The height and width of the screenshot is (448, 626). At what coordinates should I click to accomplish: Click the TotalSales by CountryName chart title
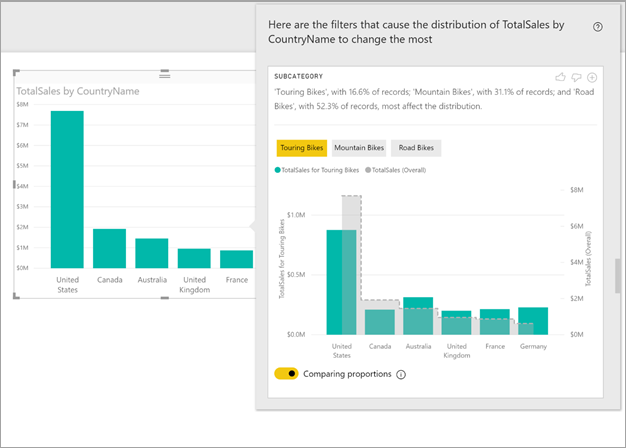point(78,91)
